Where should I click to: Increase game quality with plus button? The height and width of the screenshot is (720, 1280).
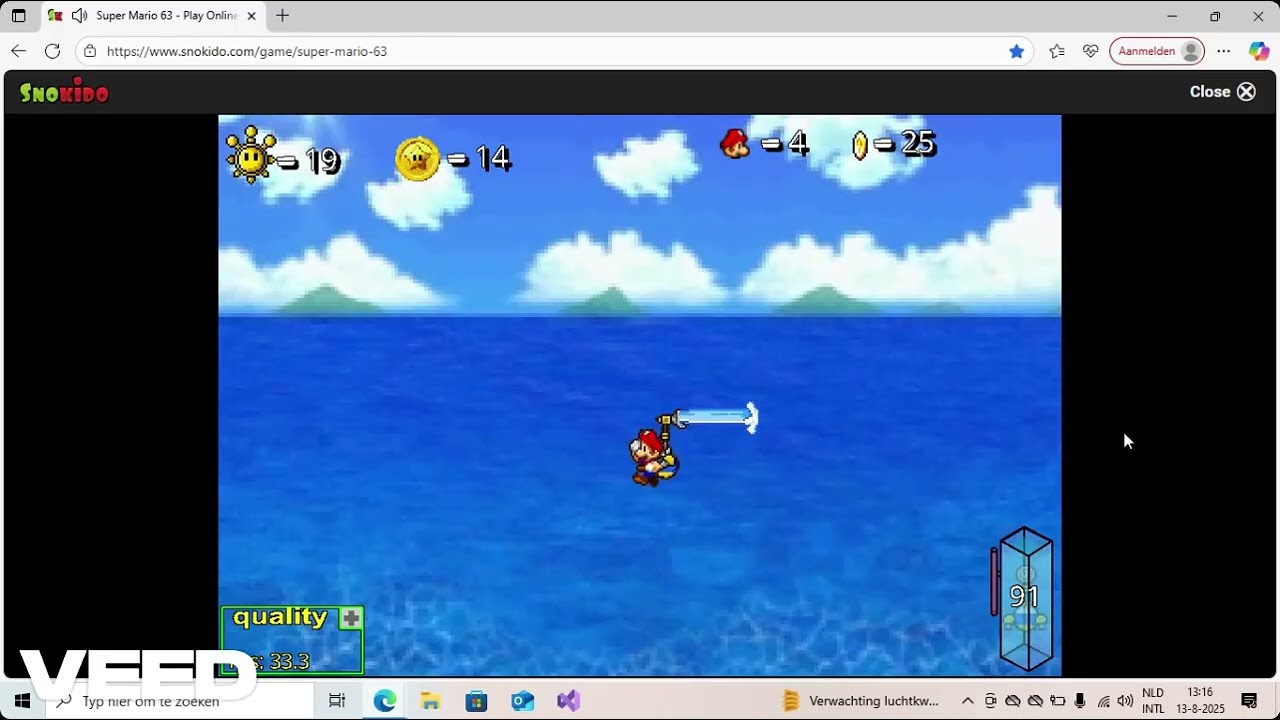pyautogui.click(x=350, y=619)
